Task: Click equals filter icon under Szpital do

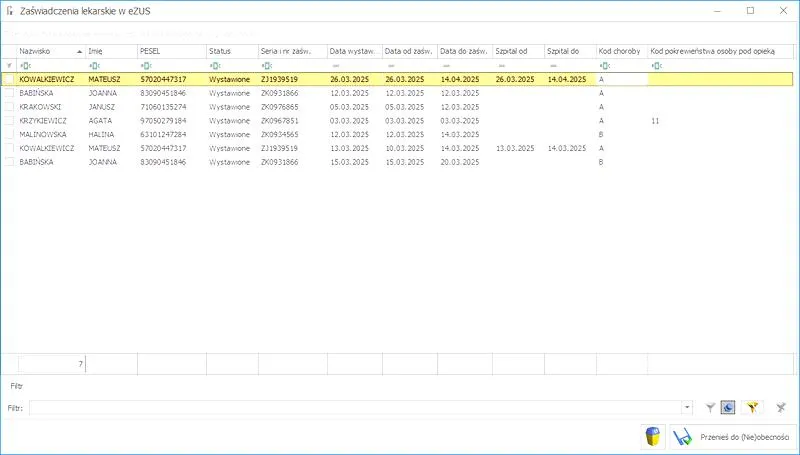Action: click(553, 66)
